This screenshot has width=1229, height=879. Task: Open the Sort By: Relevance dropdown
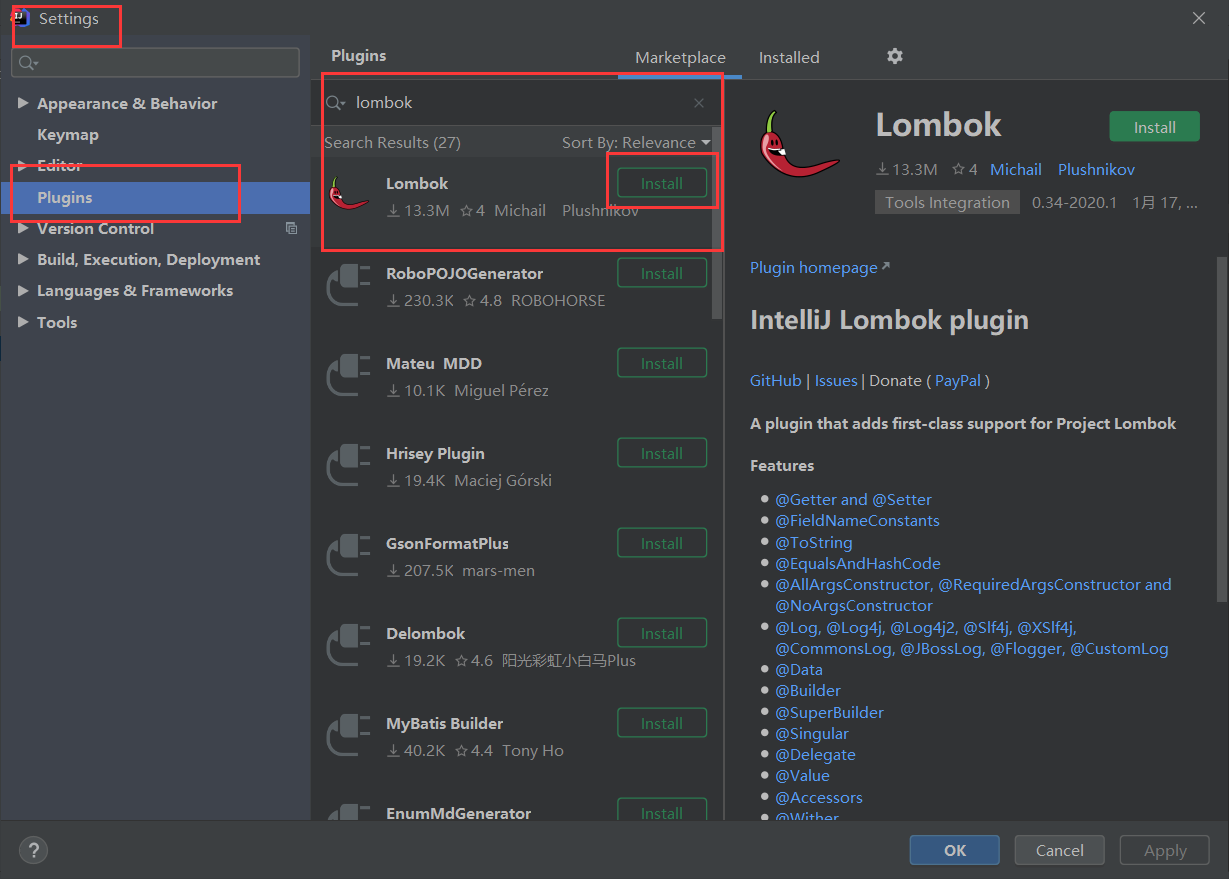[x=636, y=143]
